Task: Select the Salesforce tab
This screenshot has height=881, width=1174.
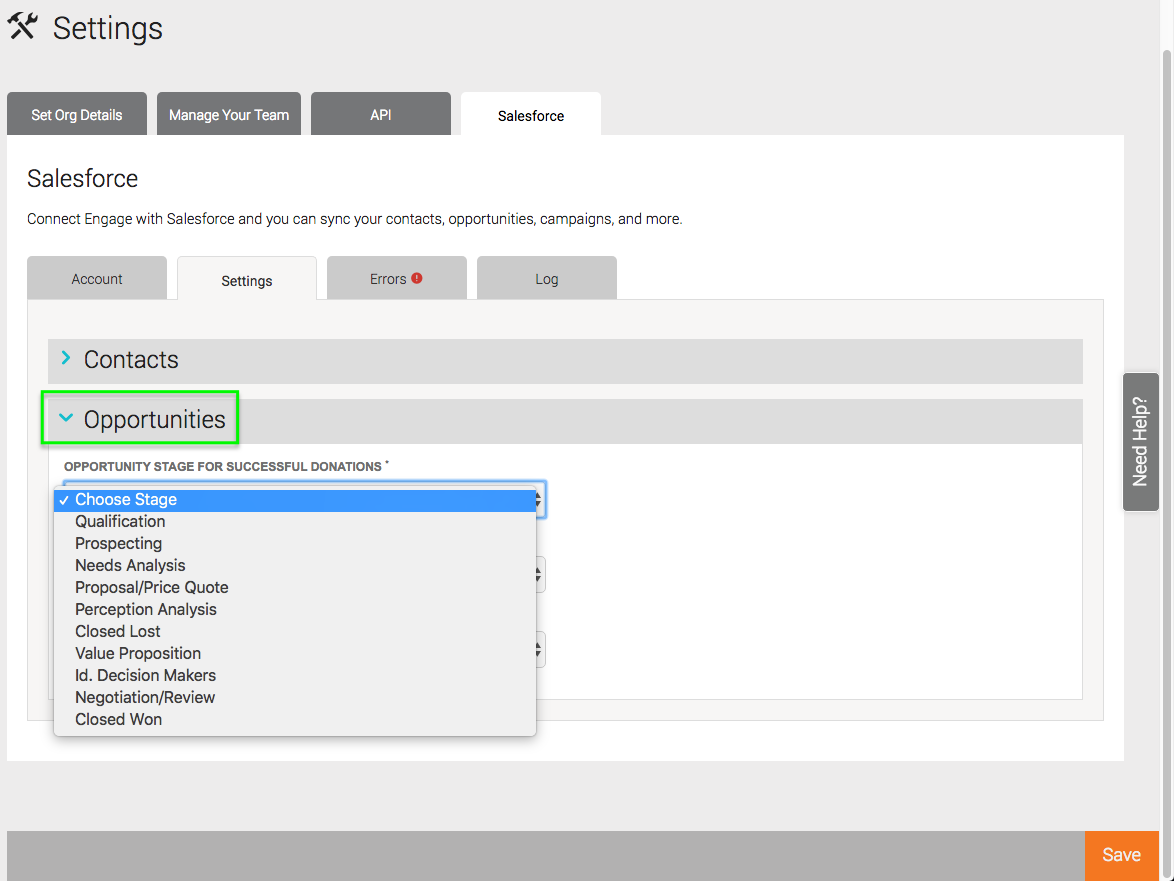Action: 531,115
